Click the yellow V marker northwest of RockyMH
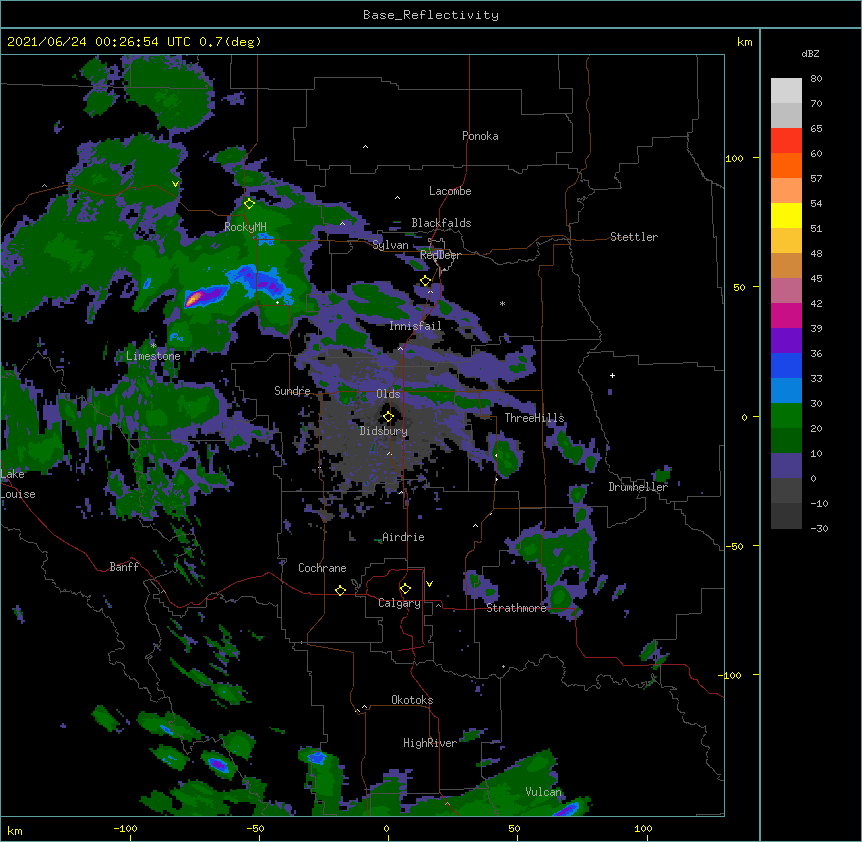The height and width of the screenshot is (842, 862). 175,184
